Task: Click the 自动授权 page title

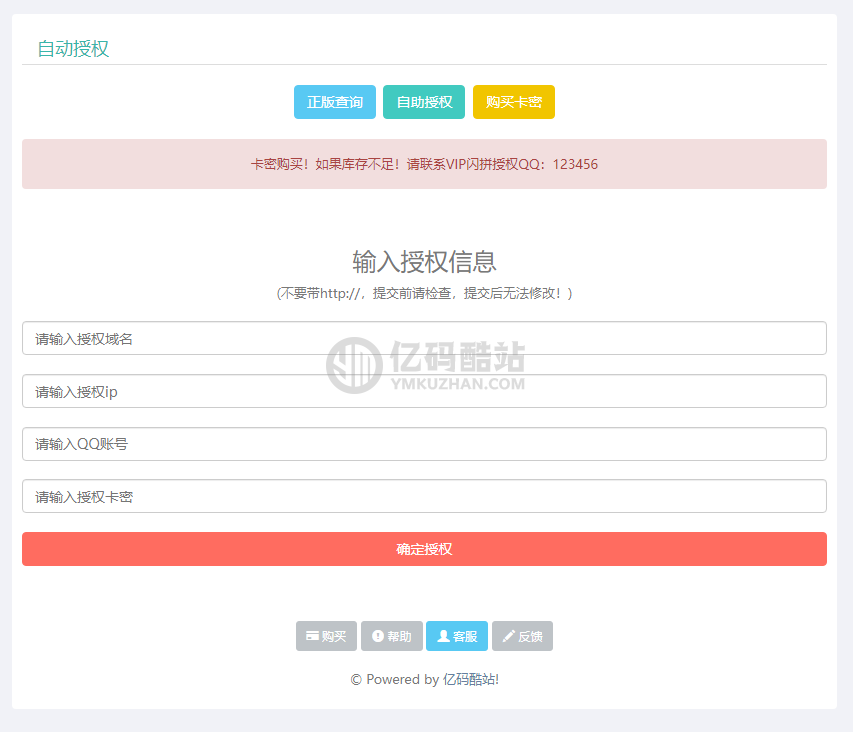Action: tap(73, 49)
